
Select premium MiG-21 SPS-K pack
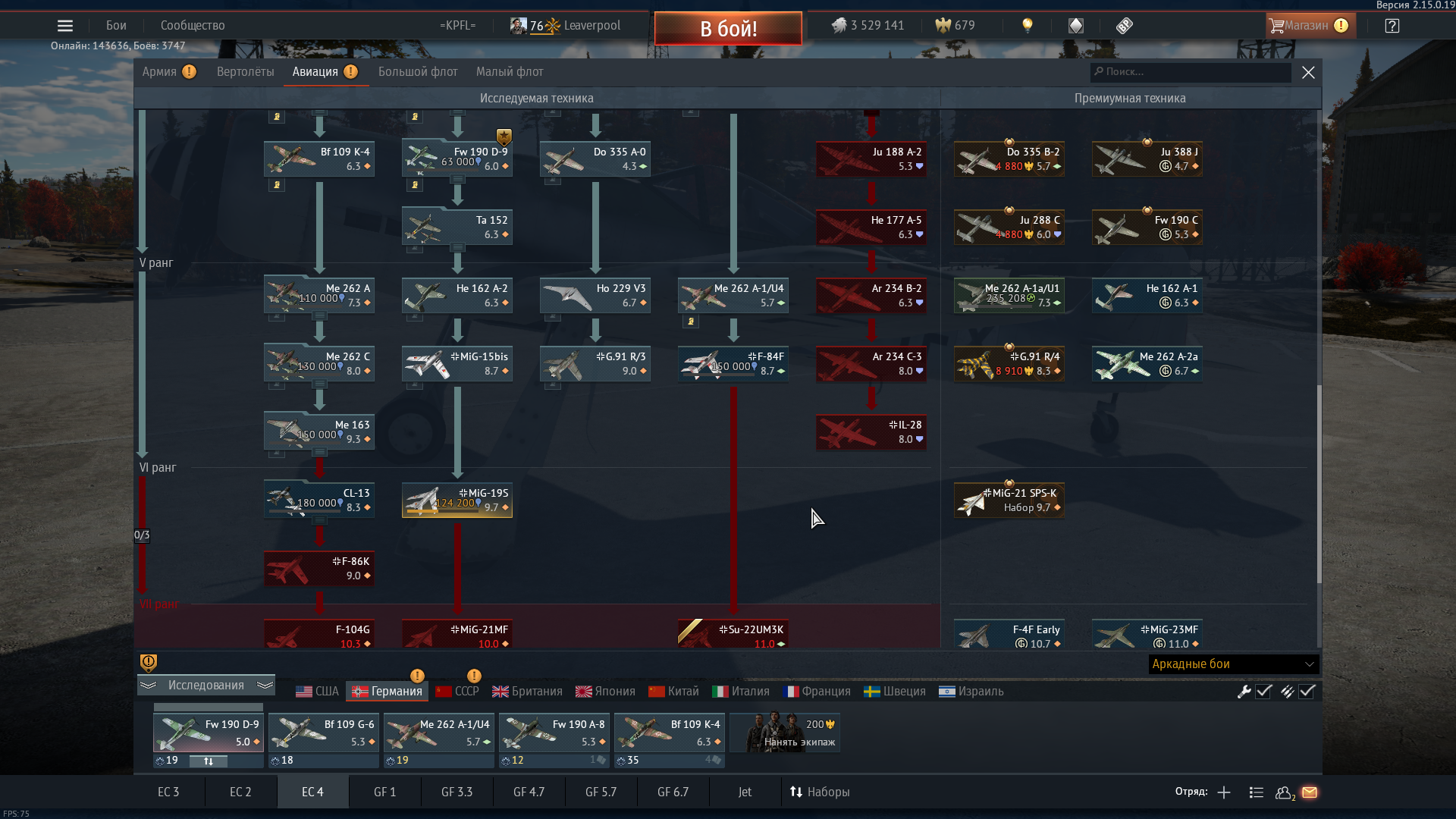pyautogui.click(x=1009, y=500)
